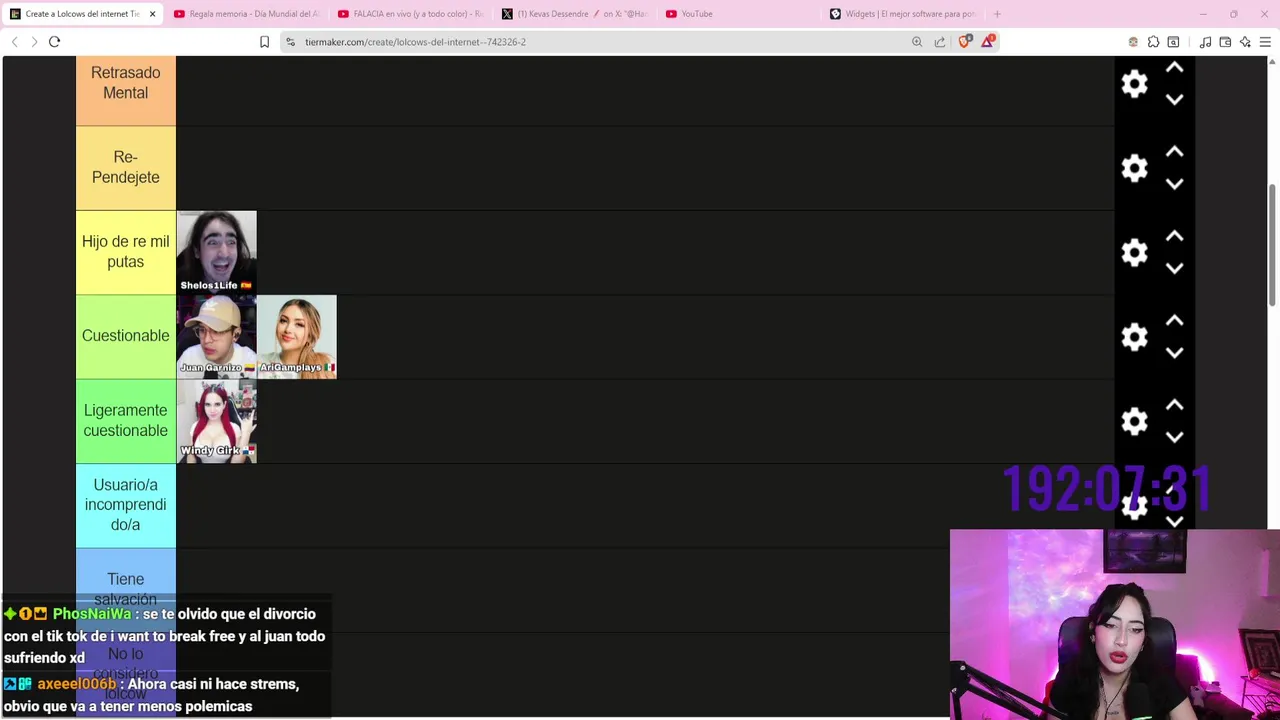Open the extensions puzzle icon
Screen dimensions: 1280x720
[x=1153, y=42]
